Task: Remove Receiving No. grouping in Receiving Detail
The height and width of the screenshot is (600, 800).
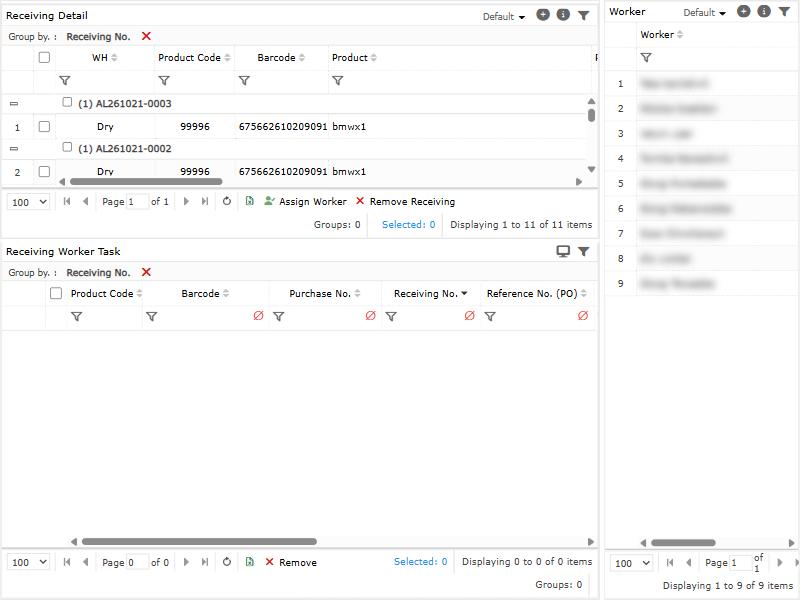Action: click(146, 36)
